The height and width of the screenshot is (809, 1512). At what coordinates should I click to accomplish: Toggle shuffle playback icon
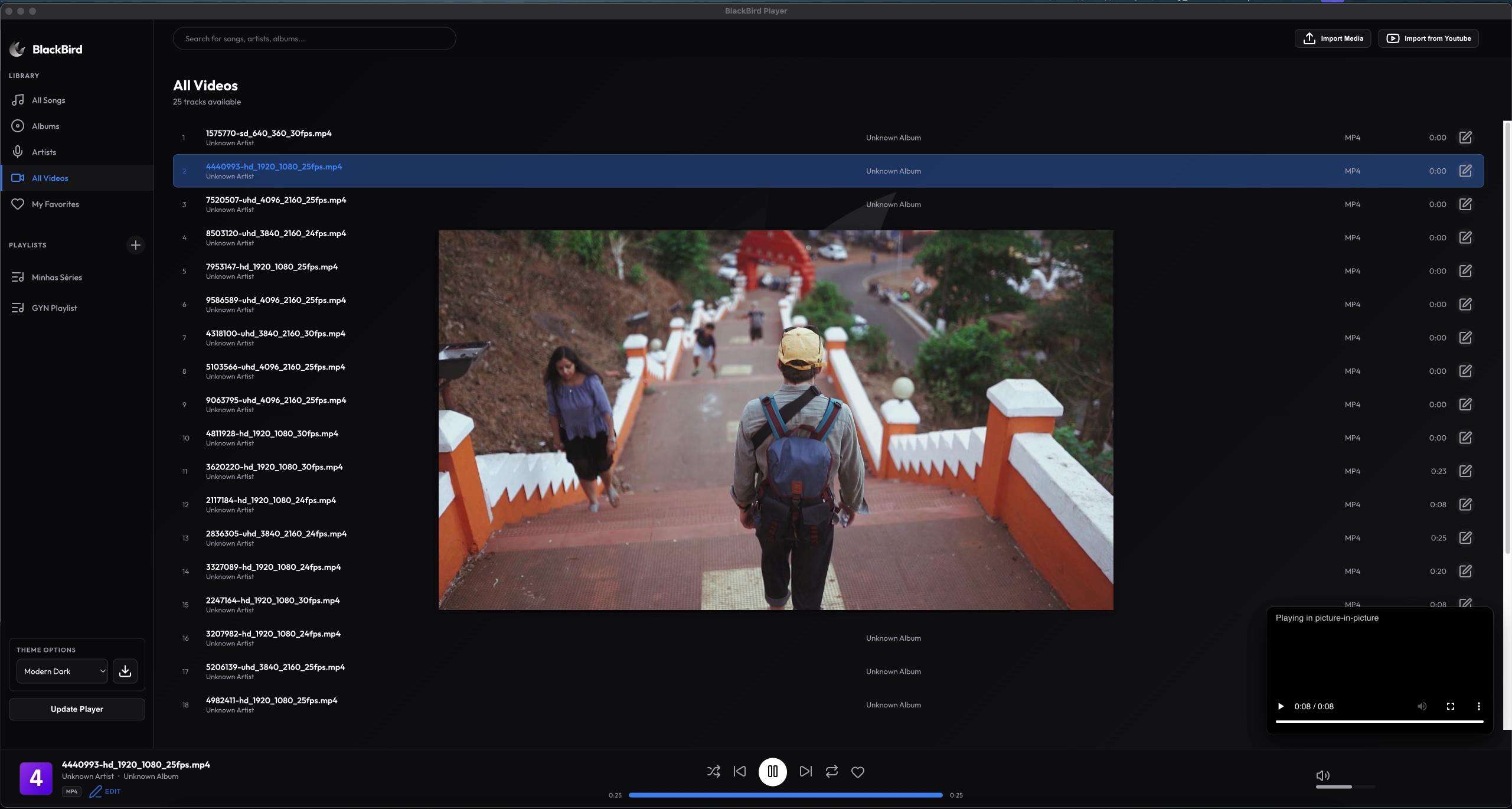(713, 771)
